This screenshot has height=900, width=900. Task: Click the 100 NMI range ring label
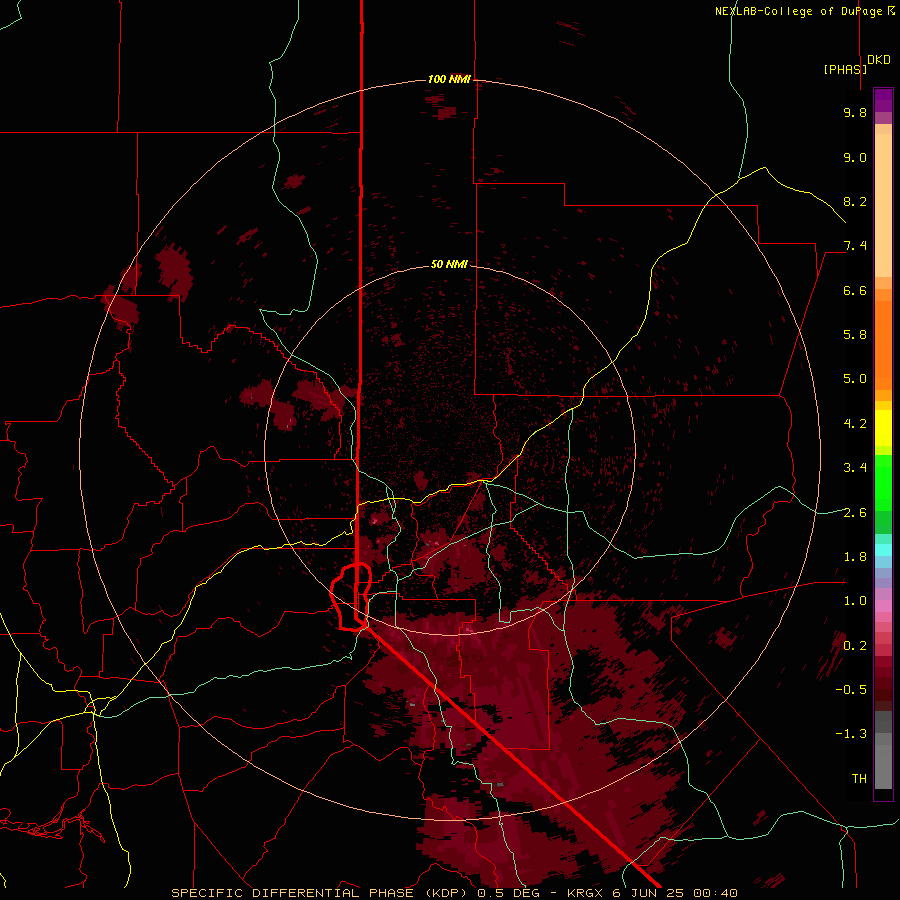click(x=449, y=79)
